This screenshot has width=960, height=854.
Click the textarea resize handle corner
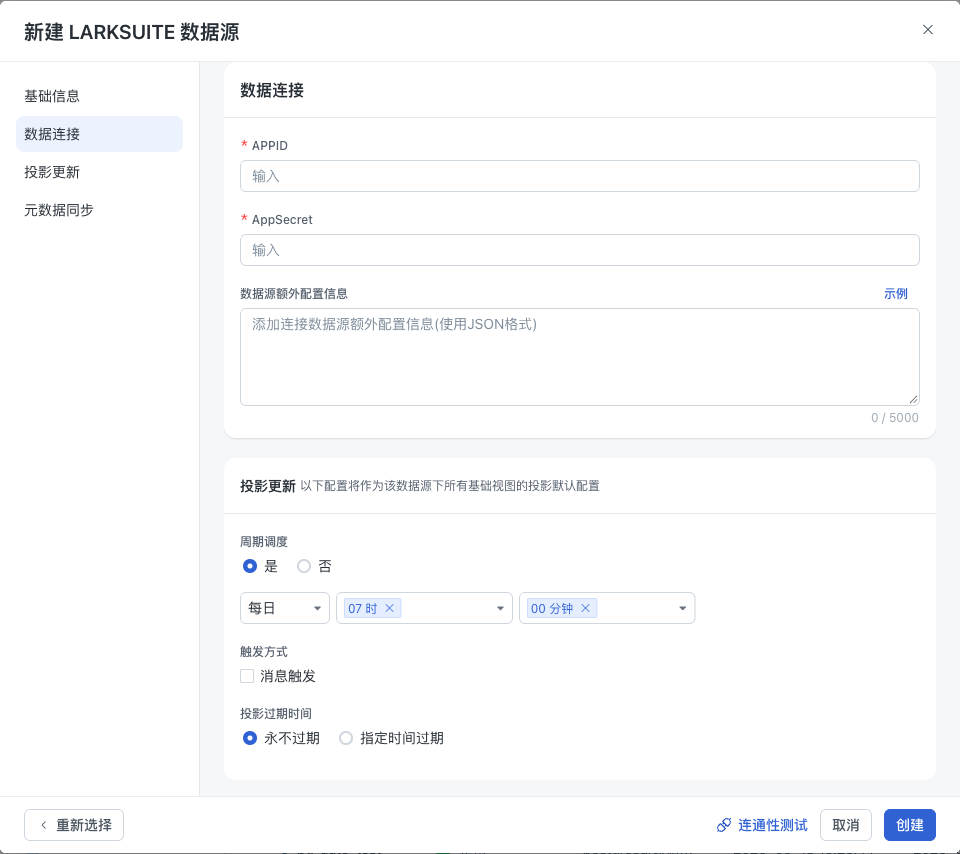913,399
